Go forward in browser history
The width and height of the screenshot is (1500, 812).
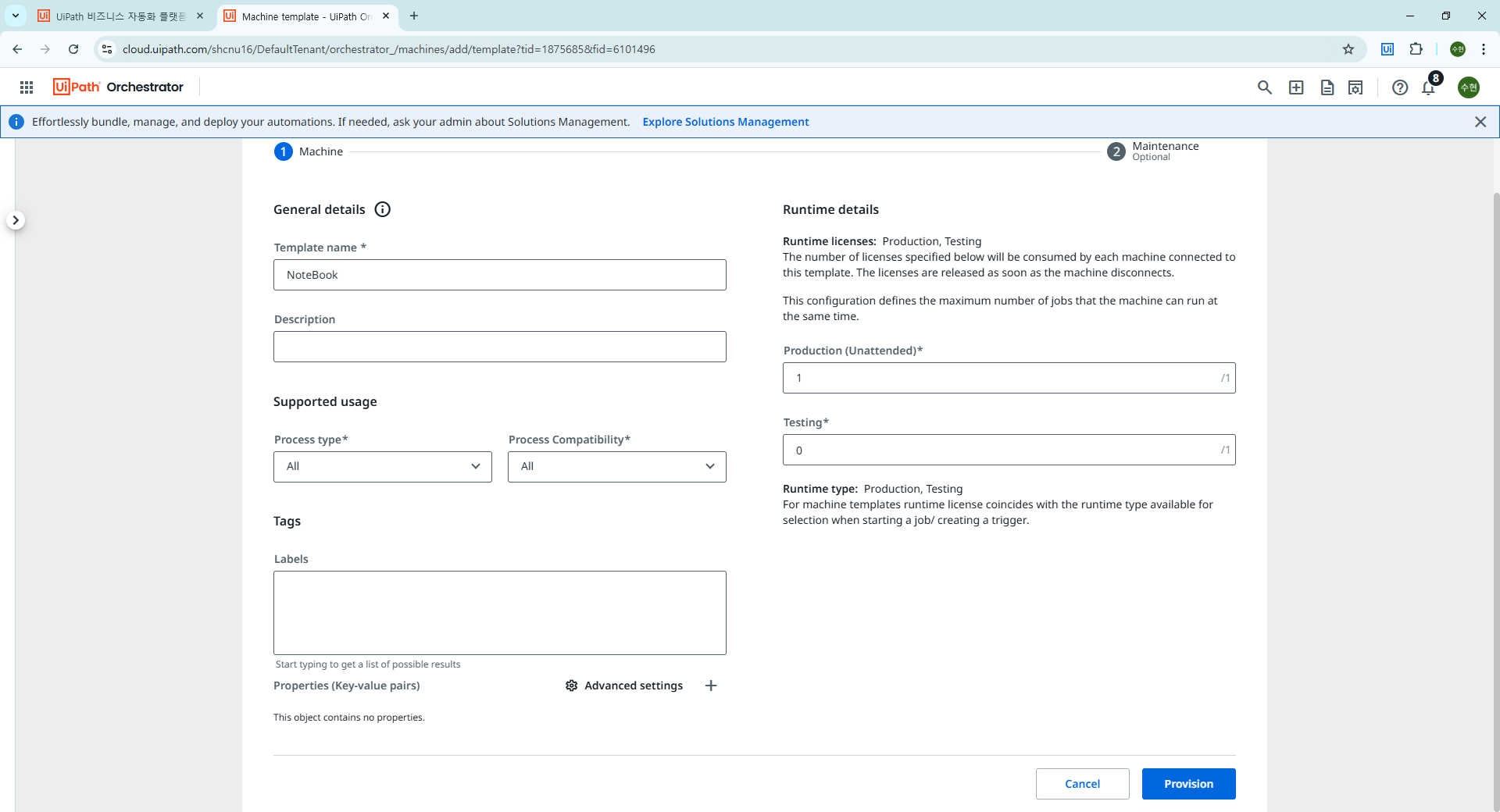(45, 49)
